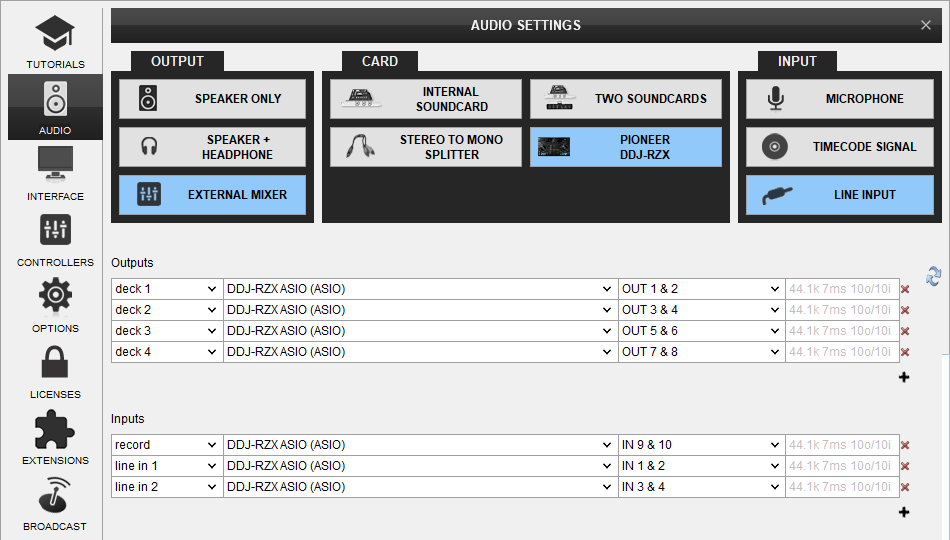
Task: Click line in 2 latency info field
Action: 842,487
